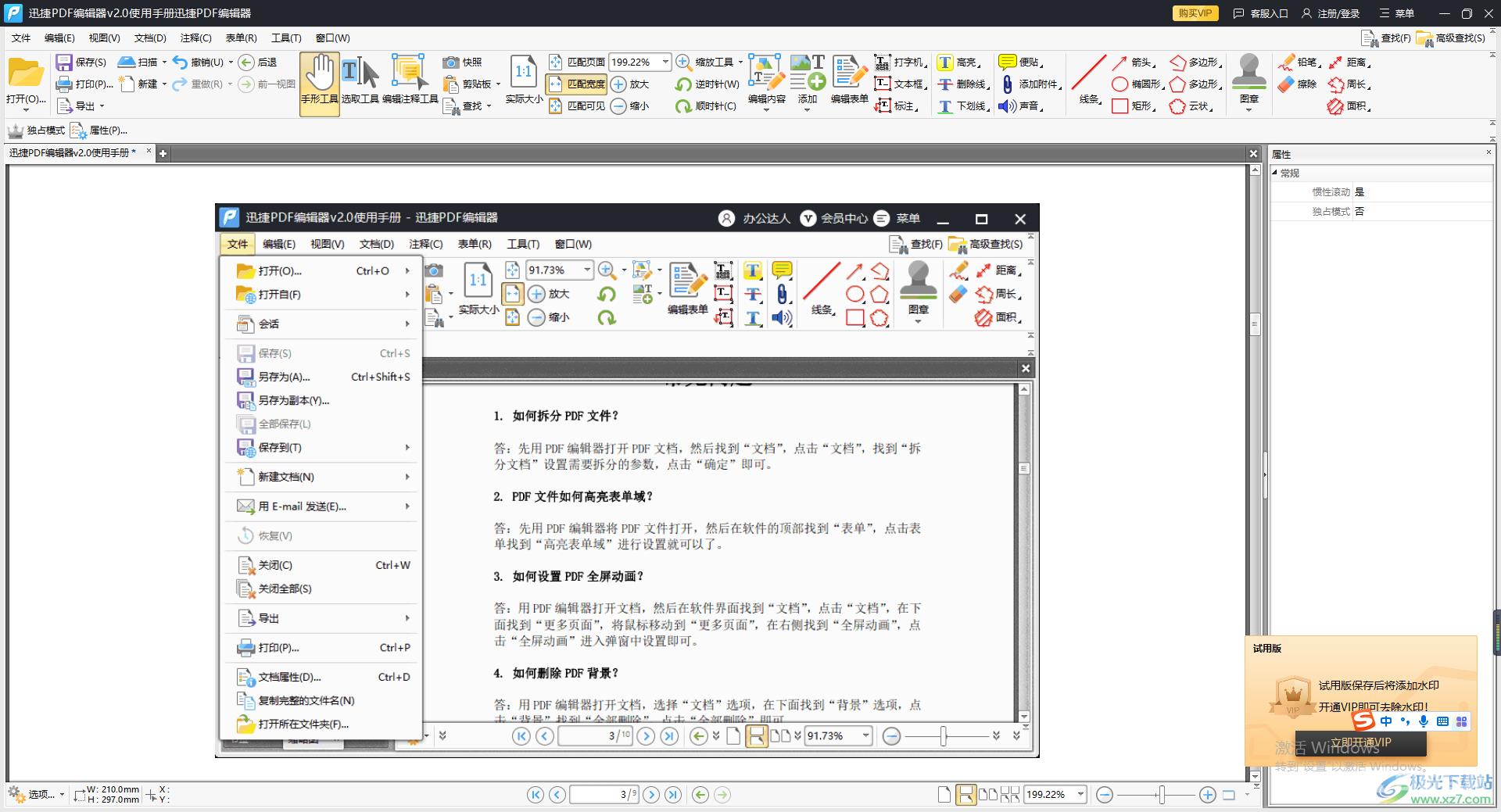Click 高级查找(S) advanced search button
Screen dimensions: 1501x812
point(1450,38)
